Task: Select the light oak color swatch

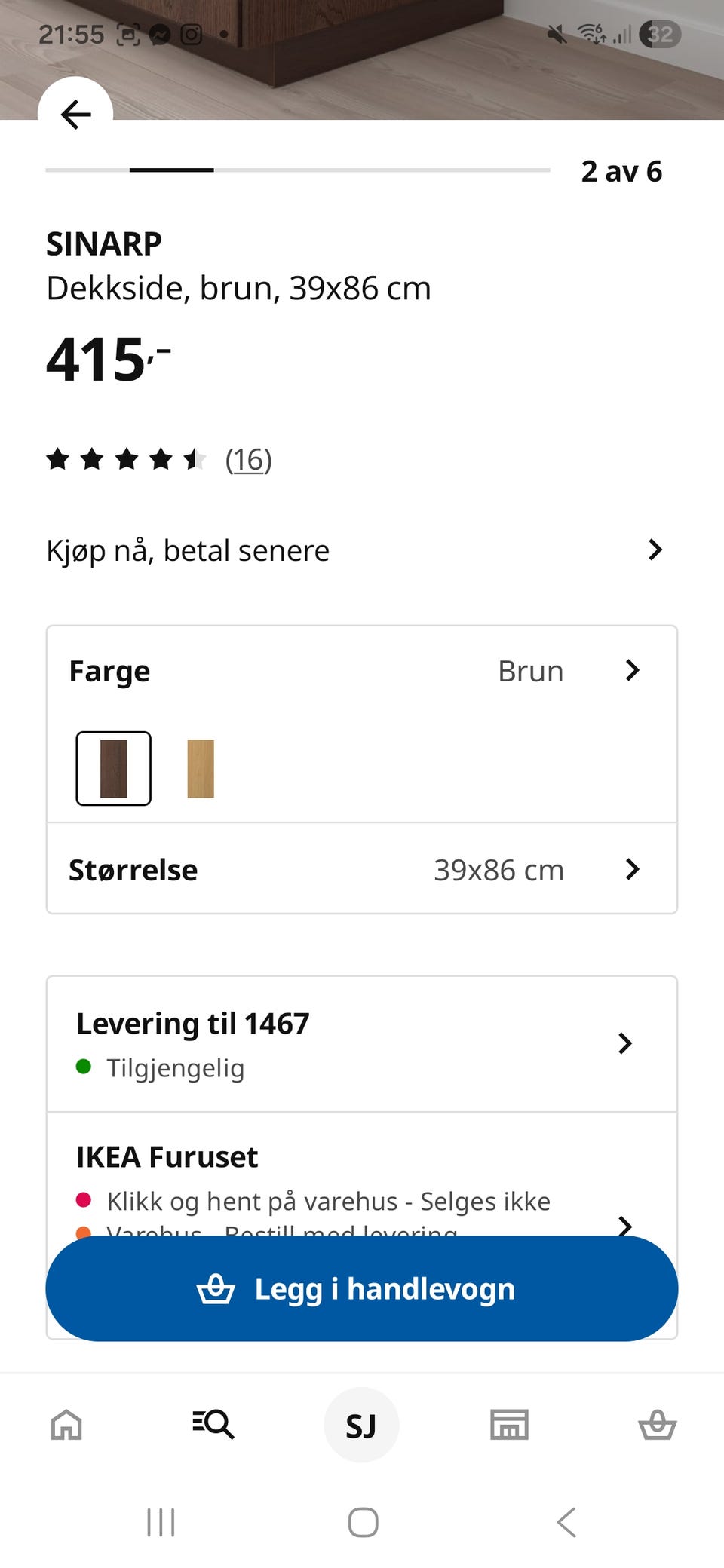Action: [201, 768]
